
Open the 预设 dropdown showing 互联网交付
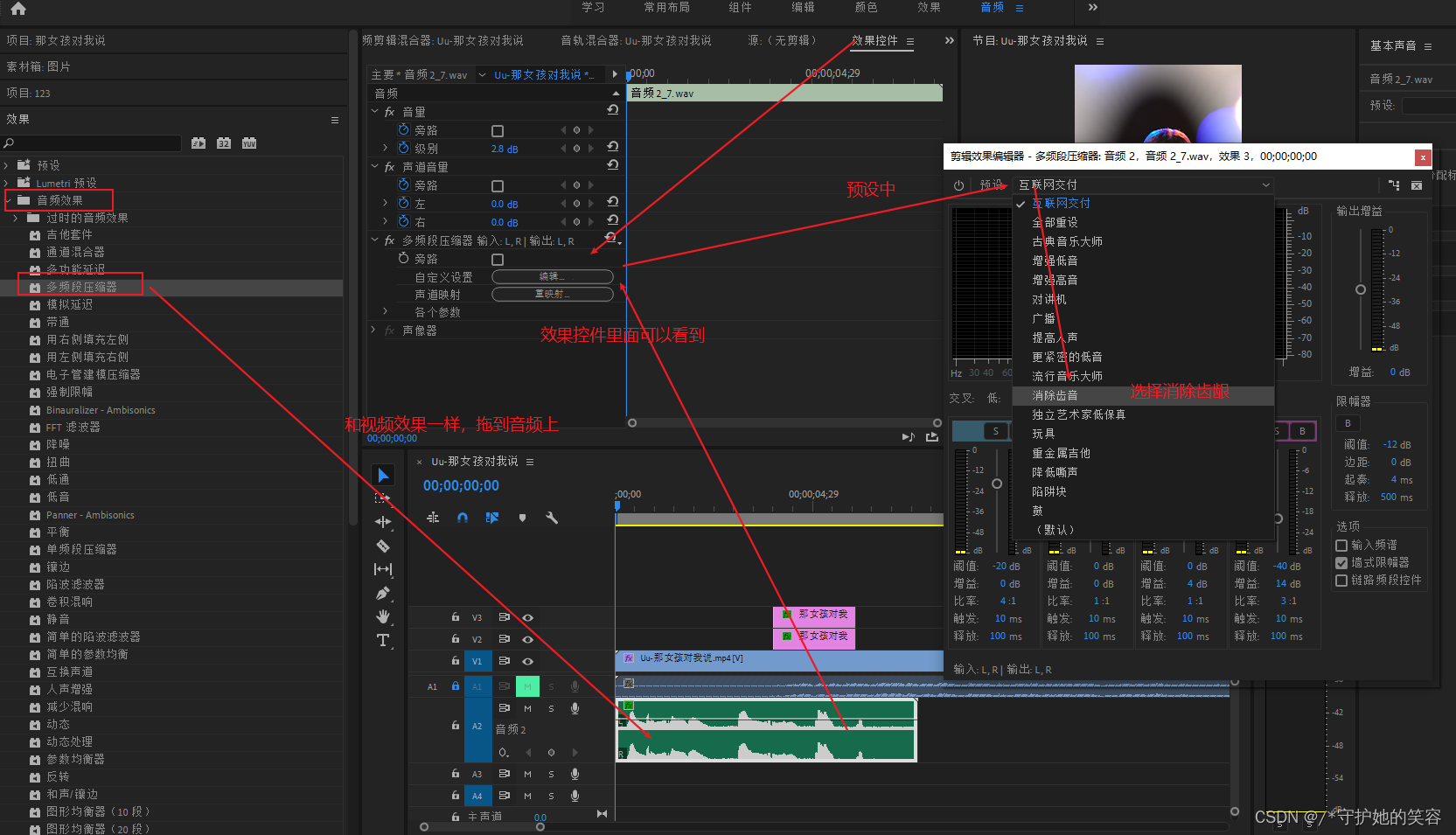[x=1144, y=184]
